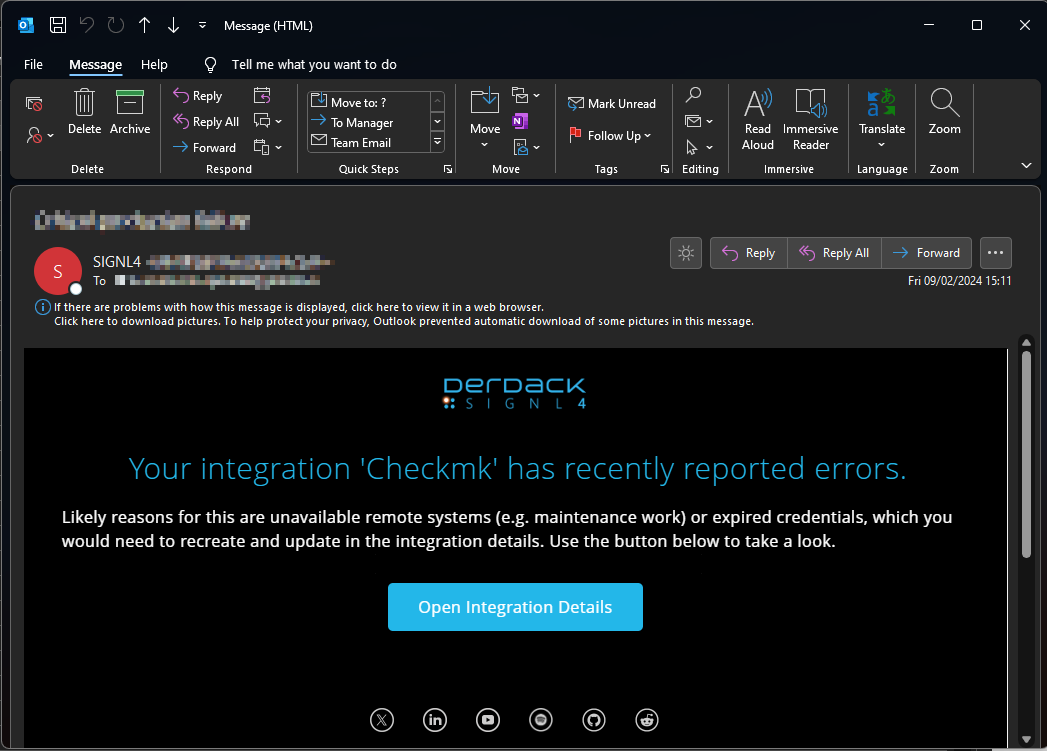The image size is (1047, 751).
Task: Send the message to OneNote
Action: pyautogui.click(x=520, y=121)
